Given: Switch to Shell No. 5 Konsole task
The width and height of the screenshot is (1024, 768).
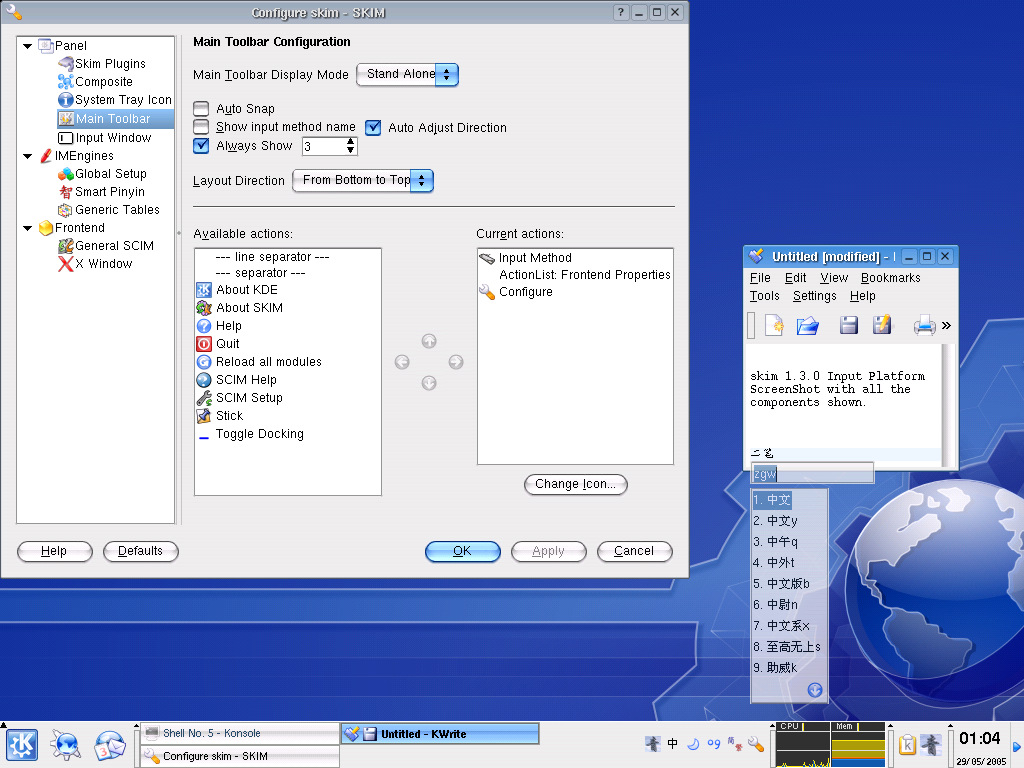Looking at the screenshot, I should 240,733.
